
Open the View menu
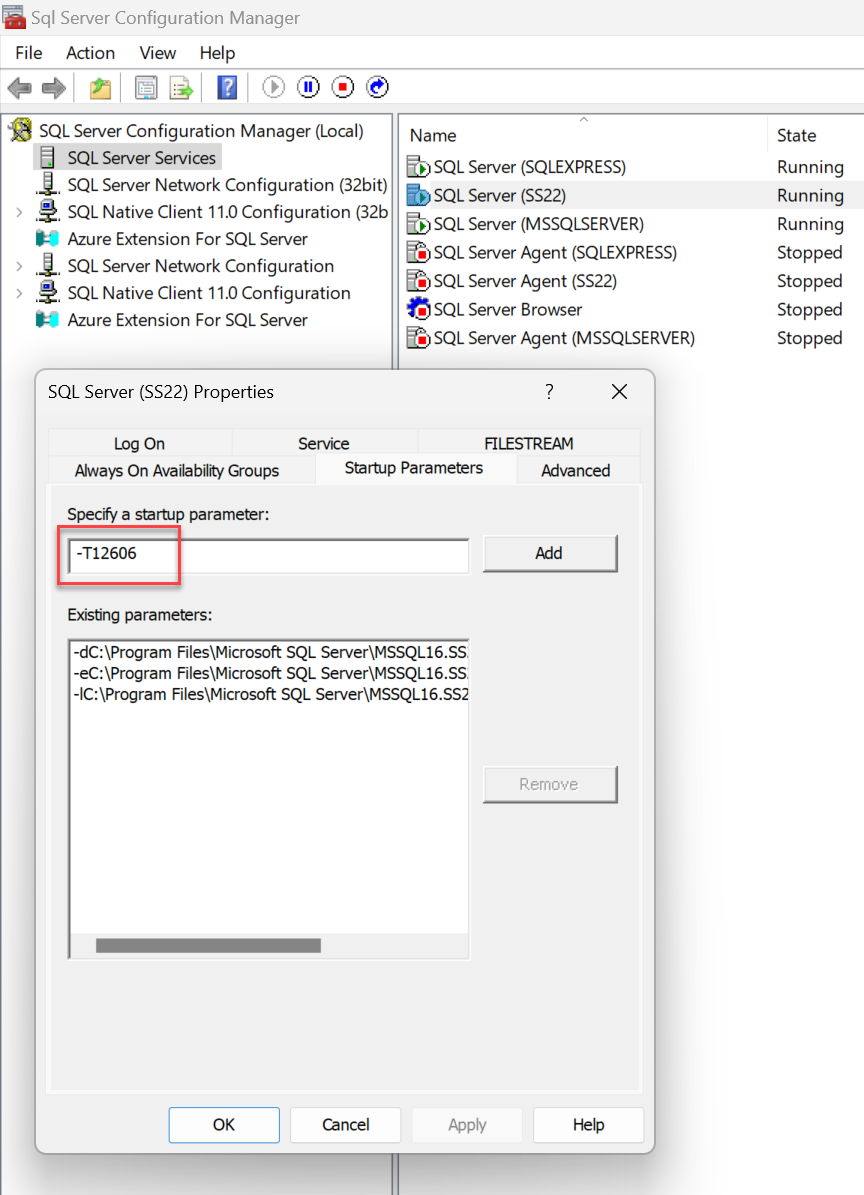coord(158,53)
